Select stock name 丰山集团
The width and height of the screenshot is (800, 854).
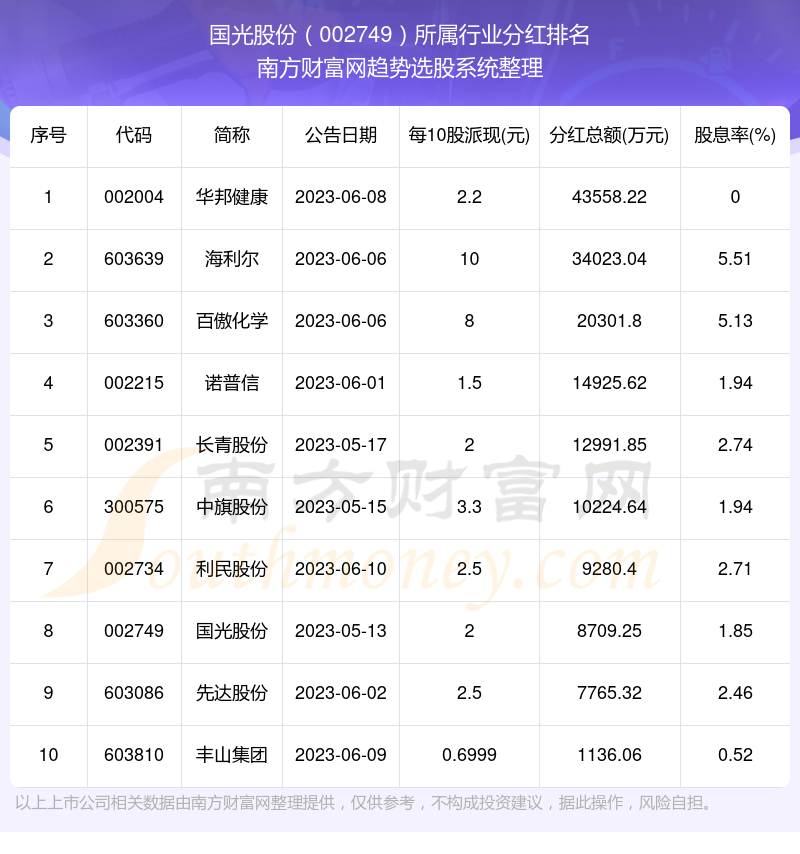coord(232,755)
